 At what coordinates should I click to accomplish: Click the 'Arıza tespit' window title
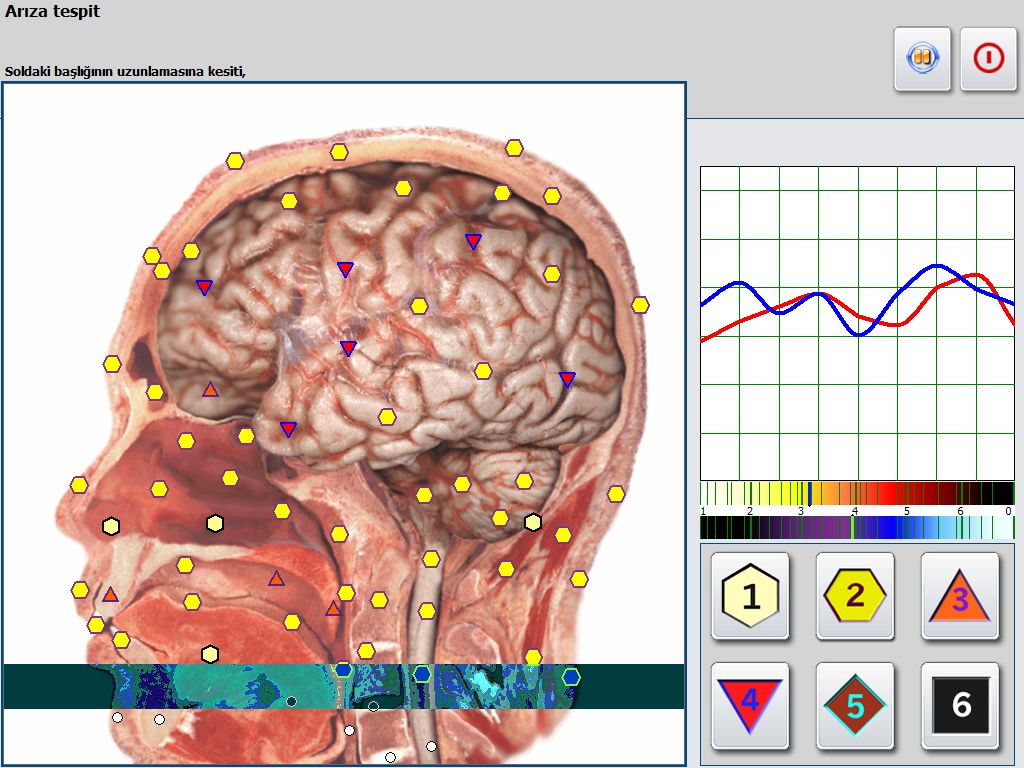(52, 13)
